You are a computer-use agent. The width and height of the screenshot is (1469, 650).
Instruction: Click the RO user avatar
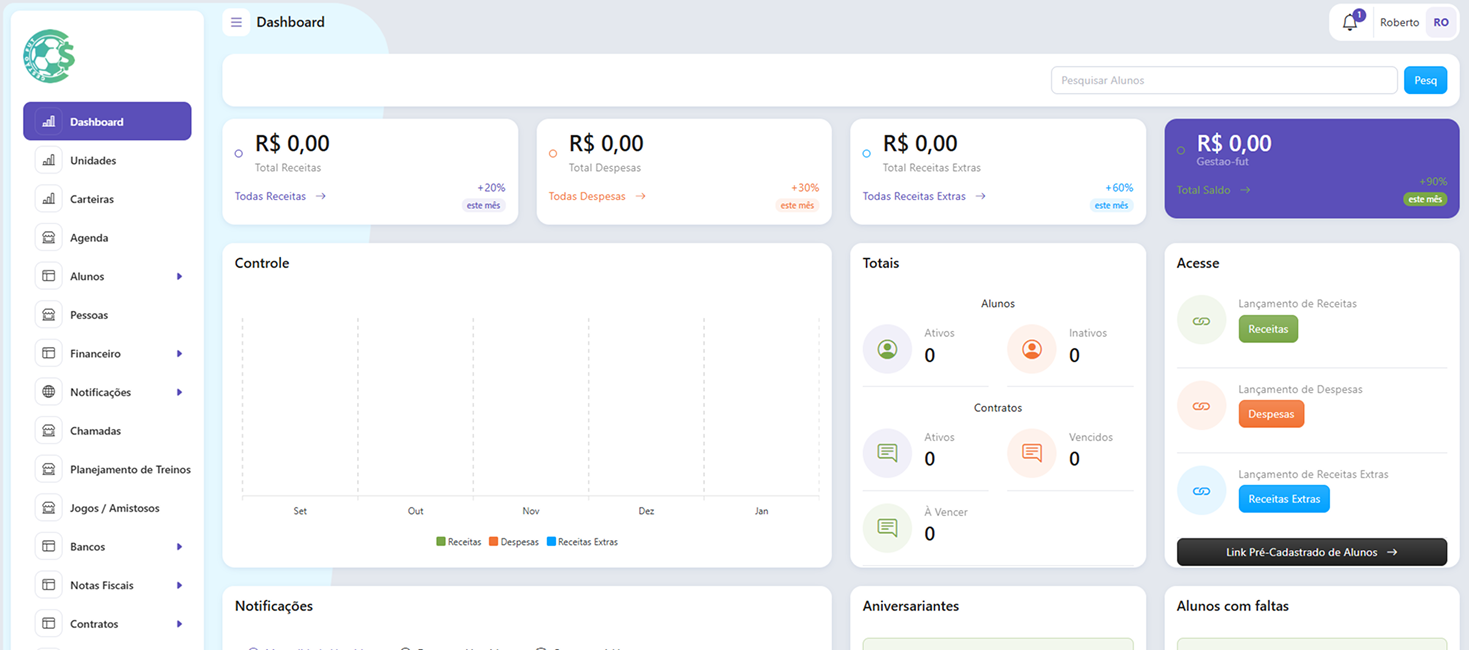(x=1440, y=22)
